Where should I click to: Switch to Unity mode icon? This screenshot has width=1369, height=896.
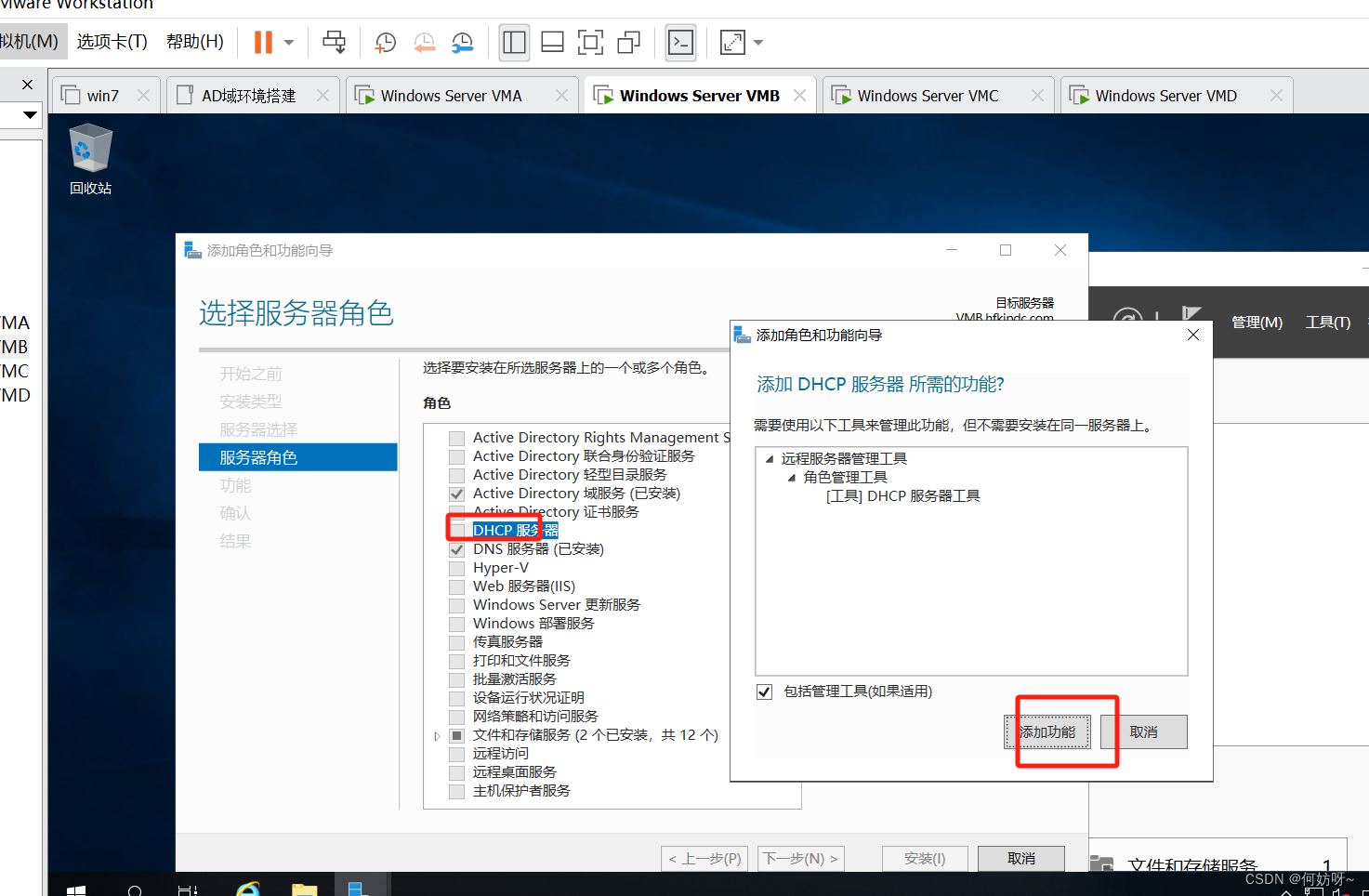pos(629,42)
